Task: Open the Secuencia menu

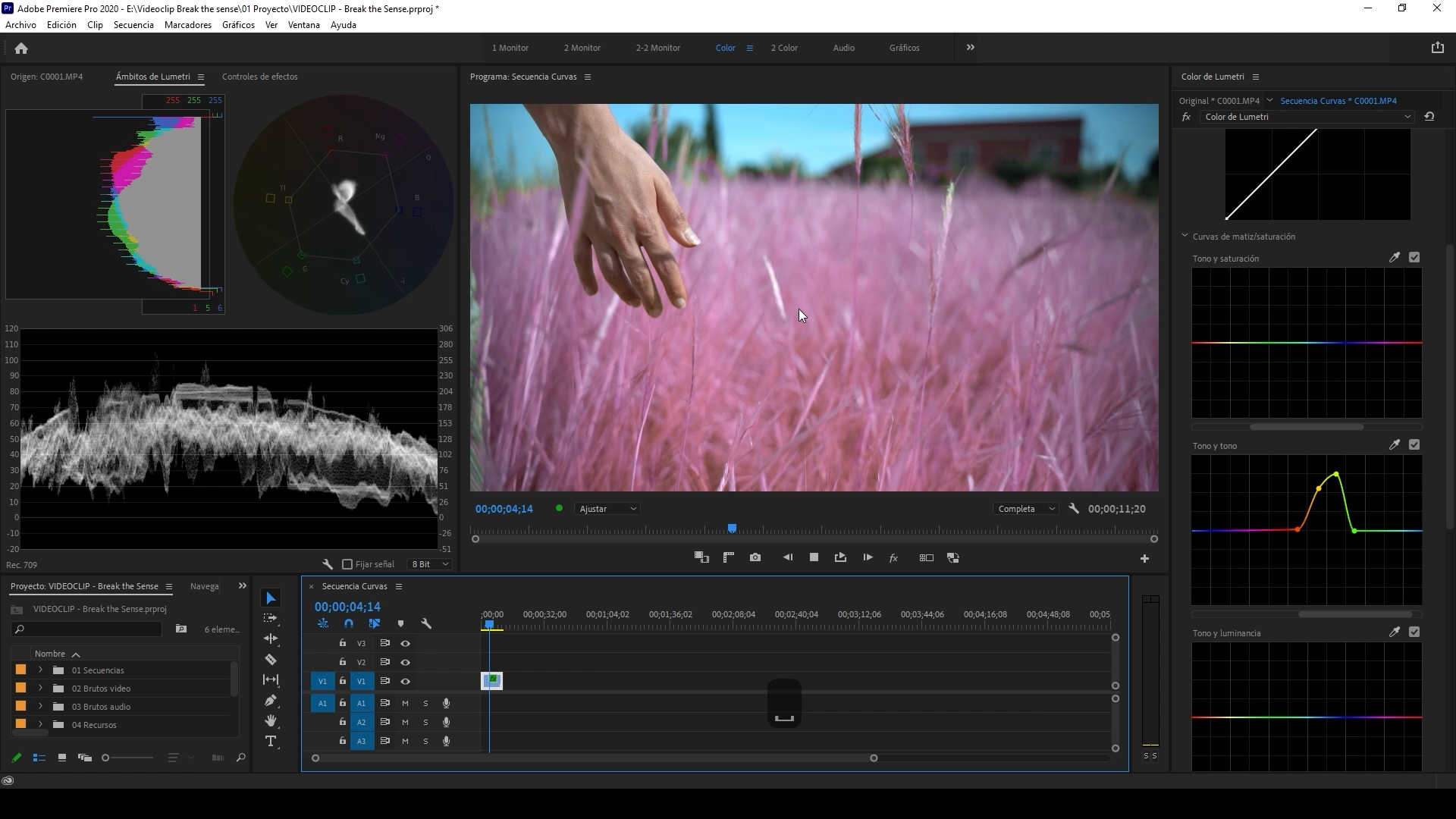Action: pos(133,25)
